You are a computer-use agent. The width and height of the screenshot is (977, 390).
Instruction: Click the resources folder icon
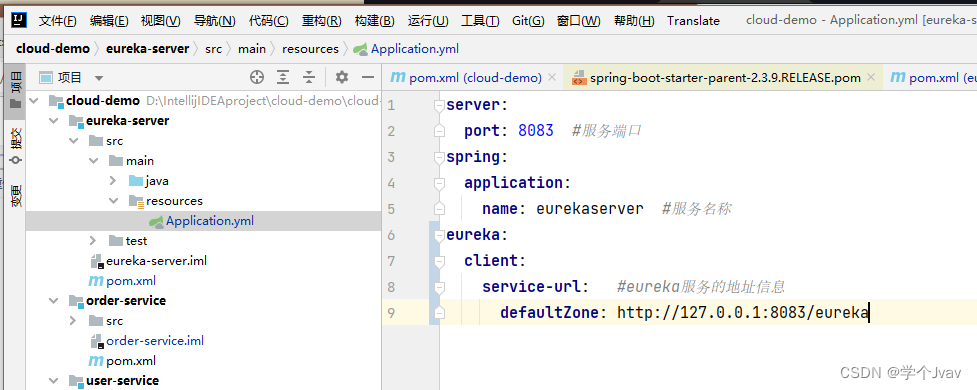pyautogui.click(x=136, y=201)
